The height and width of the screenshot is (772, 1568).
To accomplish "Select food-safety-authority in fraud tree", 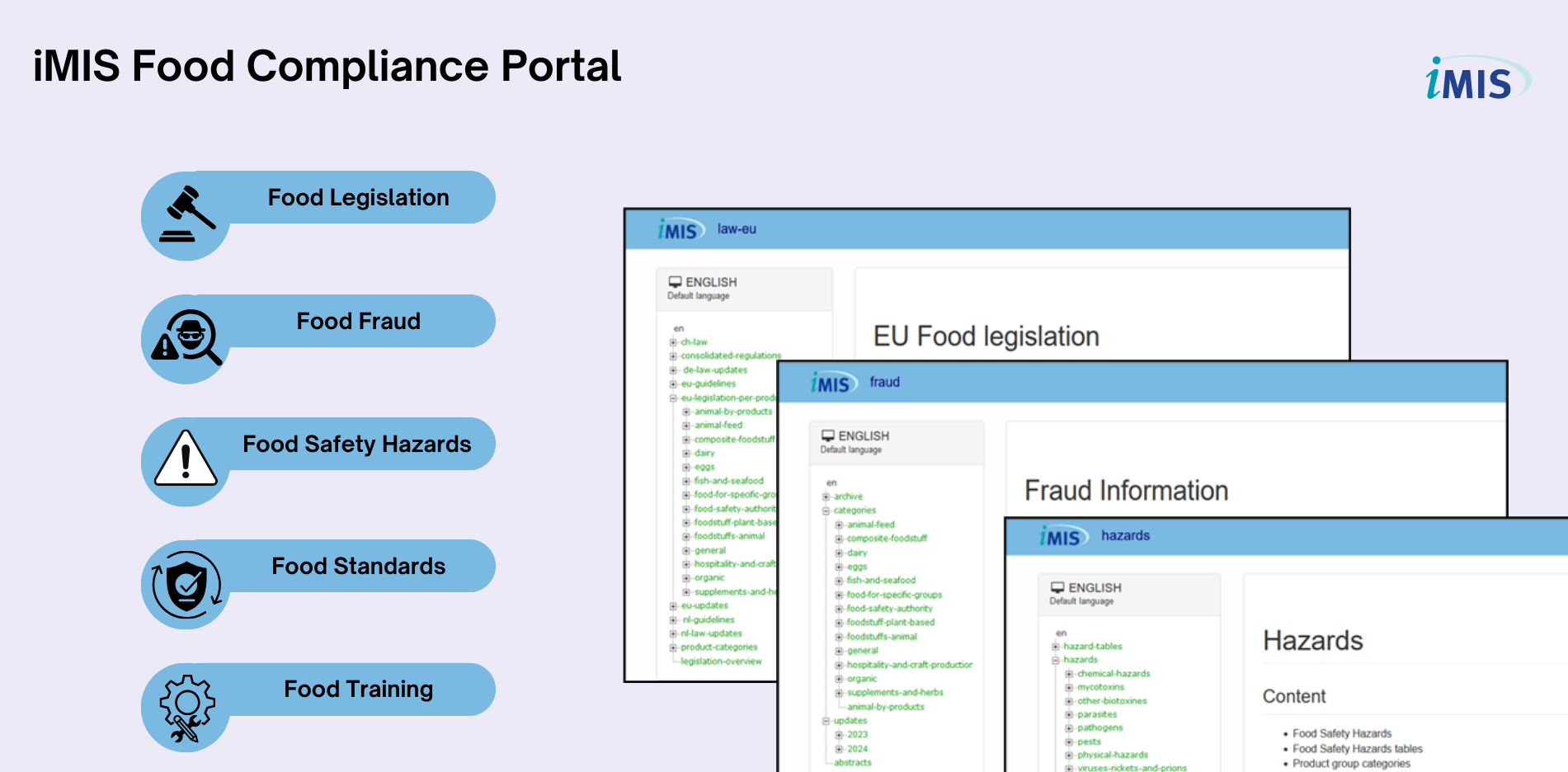I will pos(889,609).
